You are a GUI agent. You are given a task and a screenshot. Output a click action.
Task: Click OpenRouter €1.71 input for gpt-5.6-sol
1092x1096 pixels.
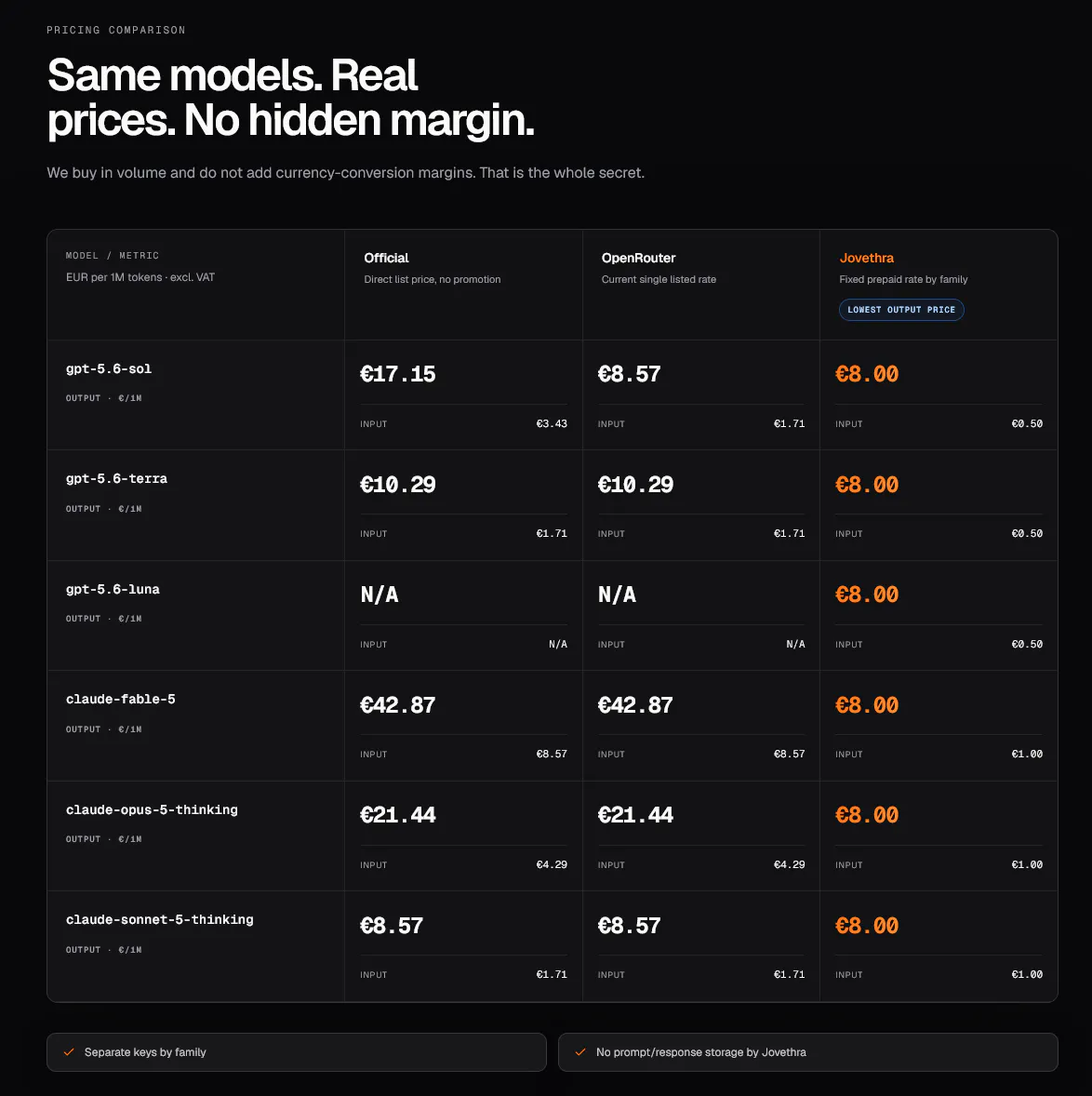click(789, 423)
